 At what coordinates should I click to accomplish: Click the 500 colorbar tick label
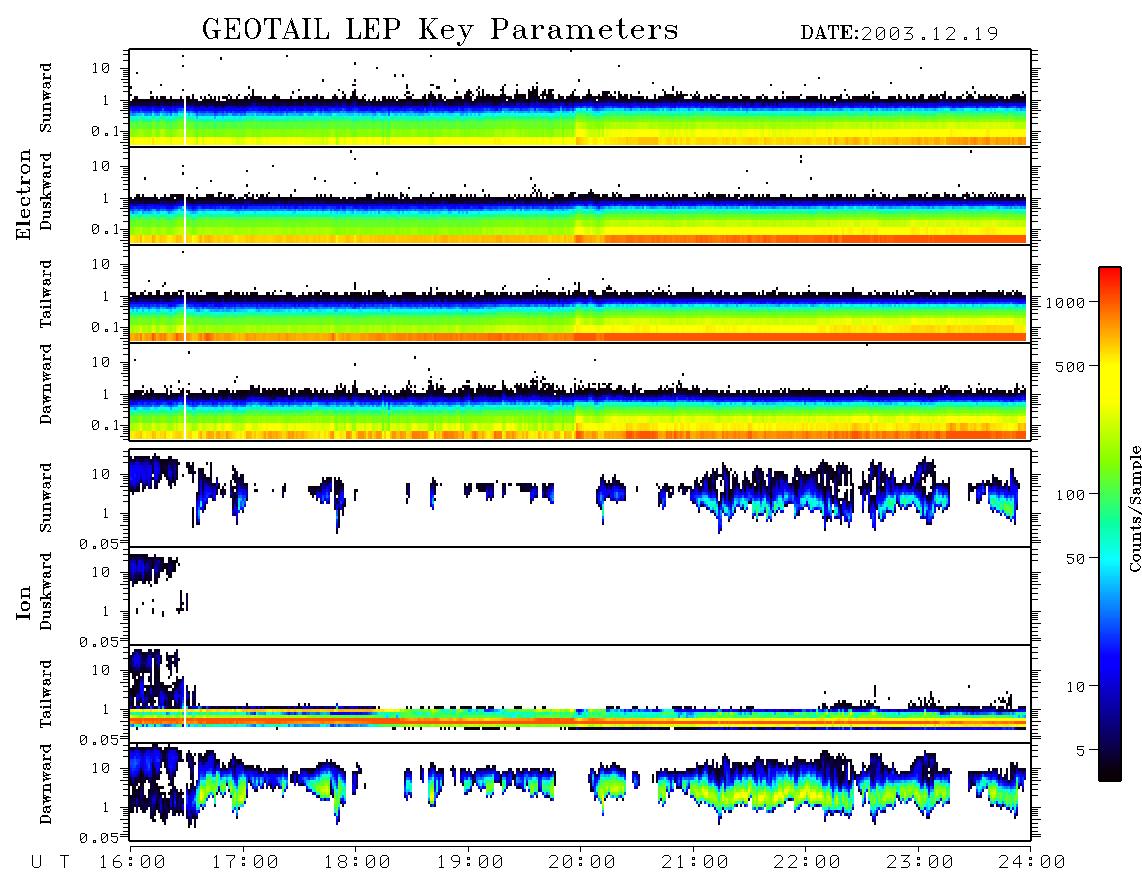pos(1070,367)
